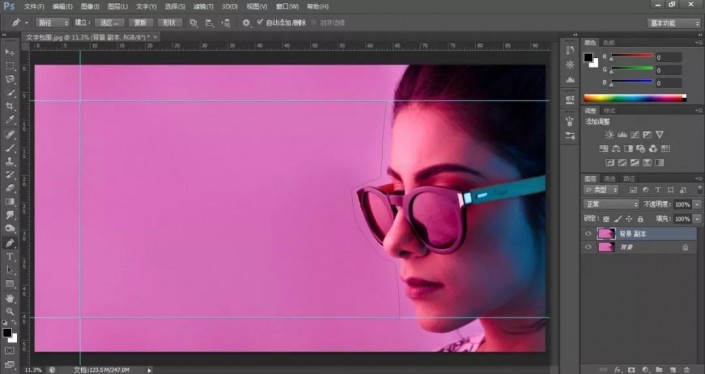The image size is (705, 374).
Task: Open the workspace switcher dropdown
Action: pos(674,23)
